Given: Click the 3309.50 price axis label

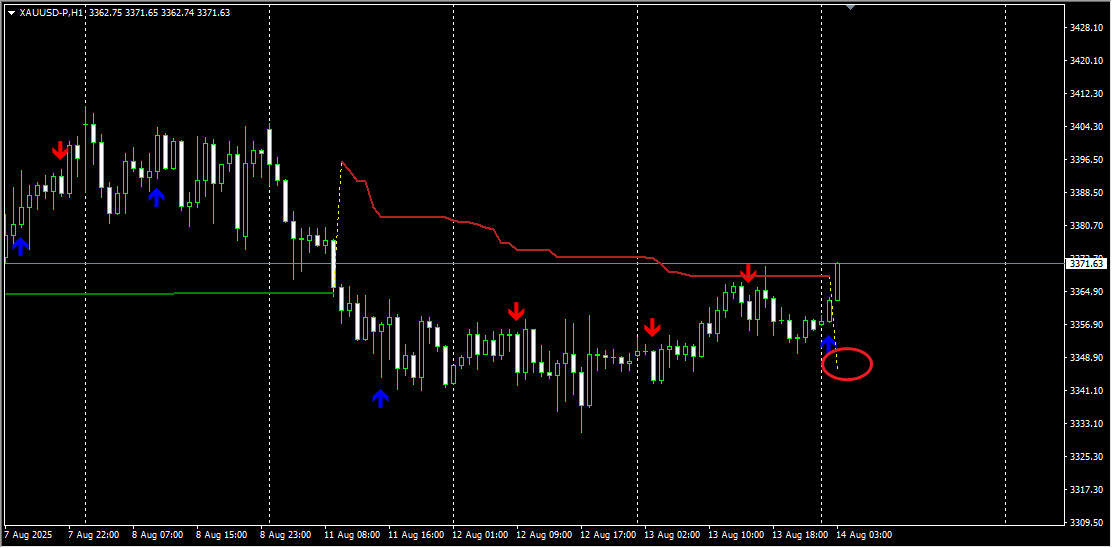Looking at the screenshot, I should pos(1085,522).
